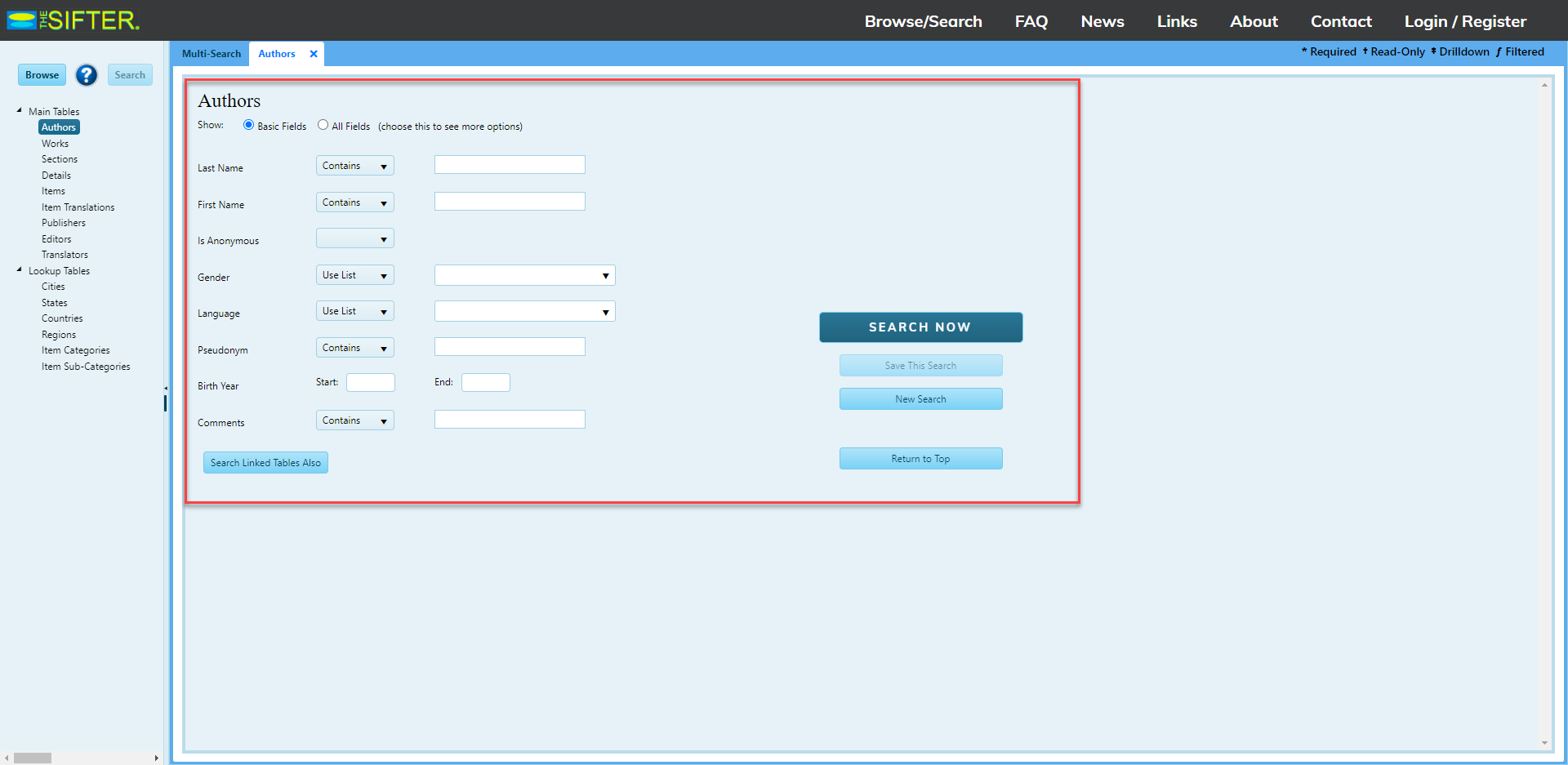
Task: Expand the Gender value list dropdown
Action: (x=524, y=276)
